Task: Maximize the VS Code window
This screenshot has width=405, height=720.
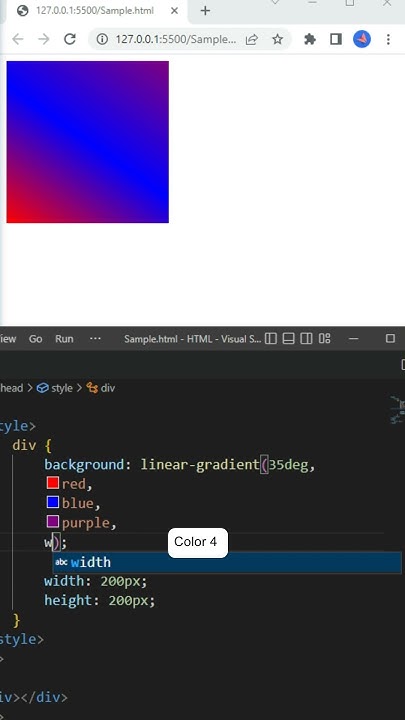Action: tap(390, 339)
